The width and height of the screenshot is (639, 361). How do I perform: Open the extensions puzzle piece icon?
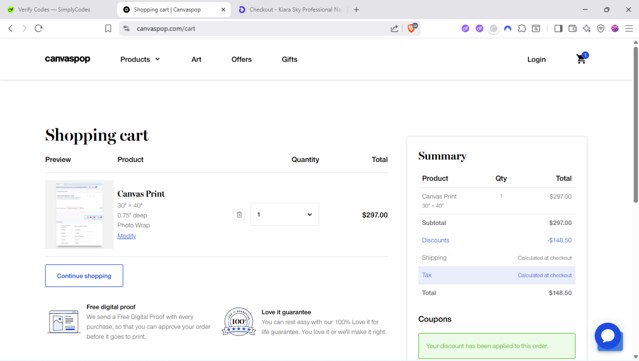click(x=522, y=29)
